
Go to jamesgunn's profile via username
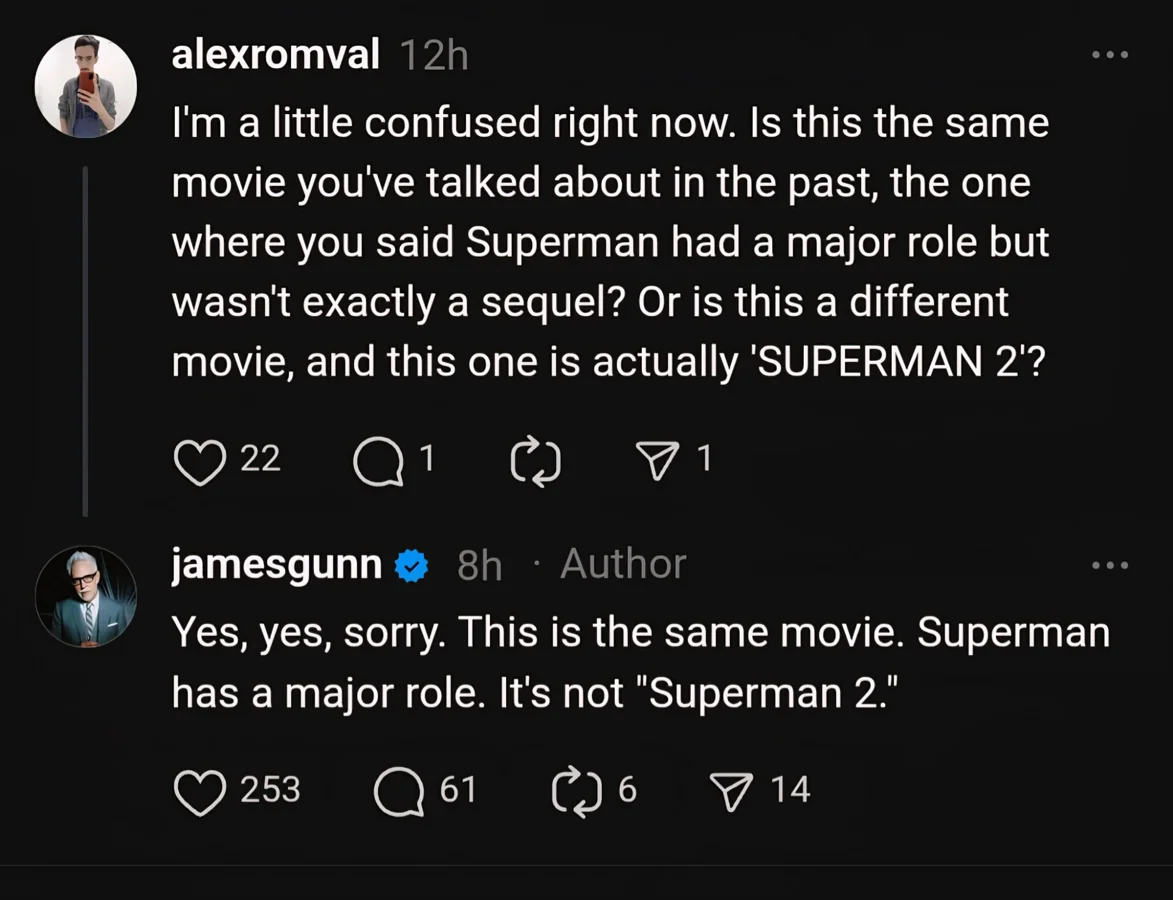277,565
